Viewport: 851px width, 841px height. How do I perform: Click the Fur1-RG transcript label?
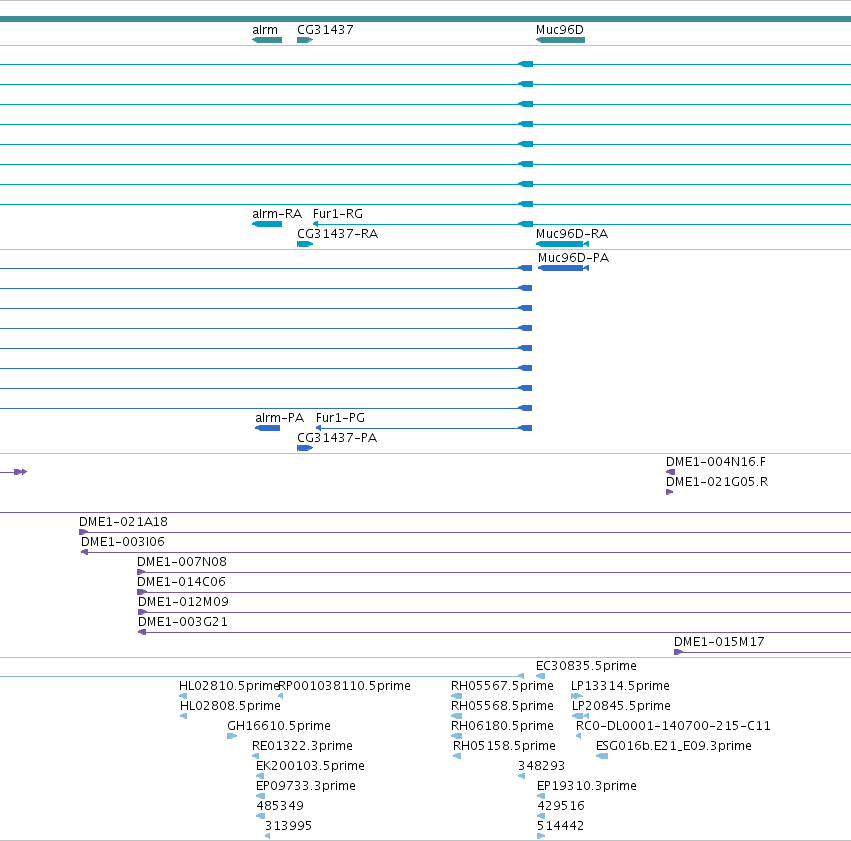[x=338, y=214]
